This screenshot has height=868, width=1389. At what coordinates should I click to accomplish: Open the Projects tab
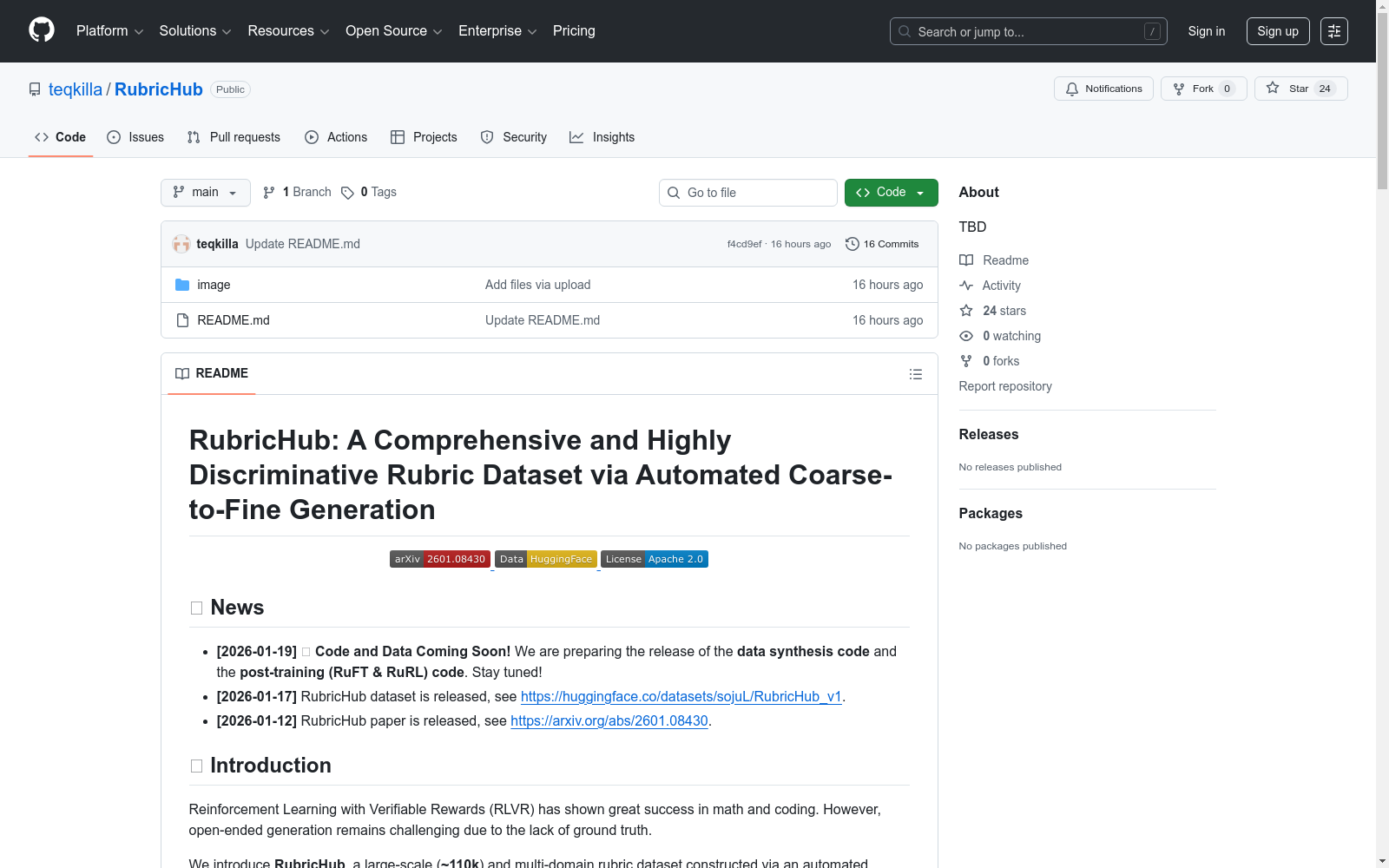pos(424,137)
